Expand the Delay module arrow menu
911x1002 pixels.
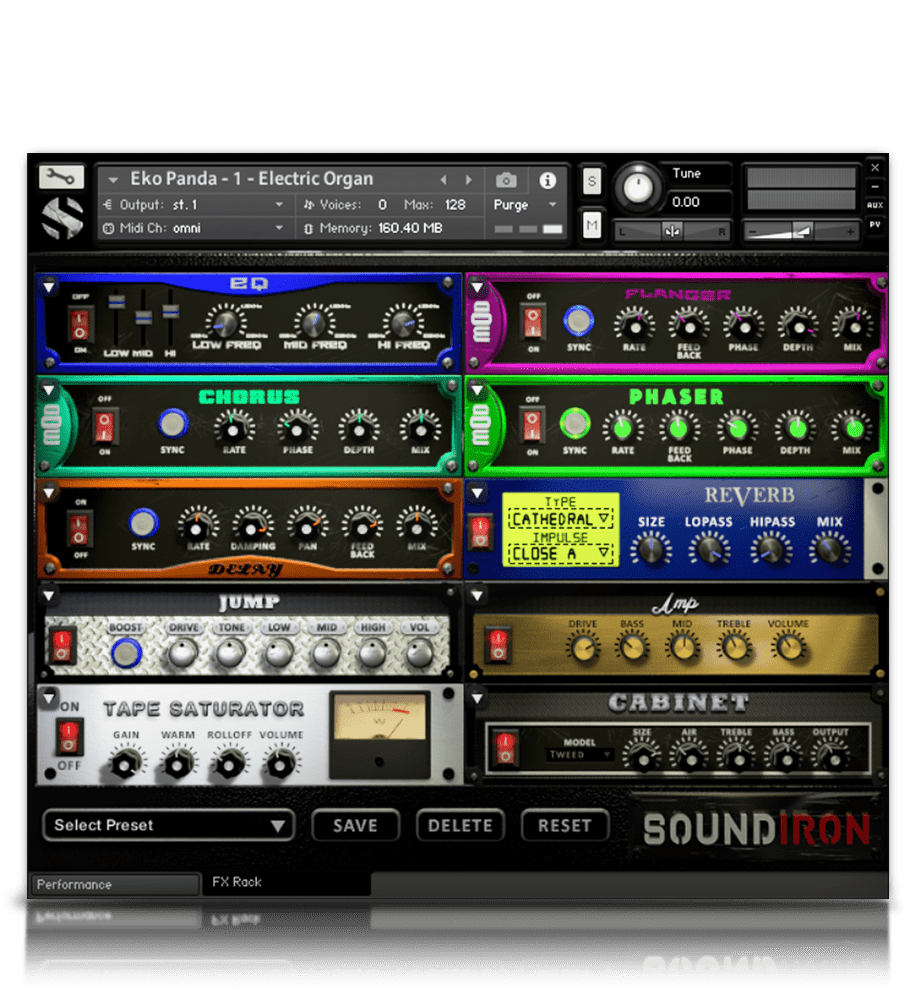click(49, 493)
